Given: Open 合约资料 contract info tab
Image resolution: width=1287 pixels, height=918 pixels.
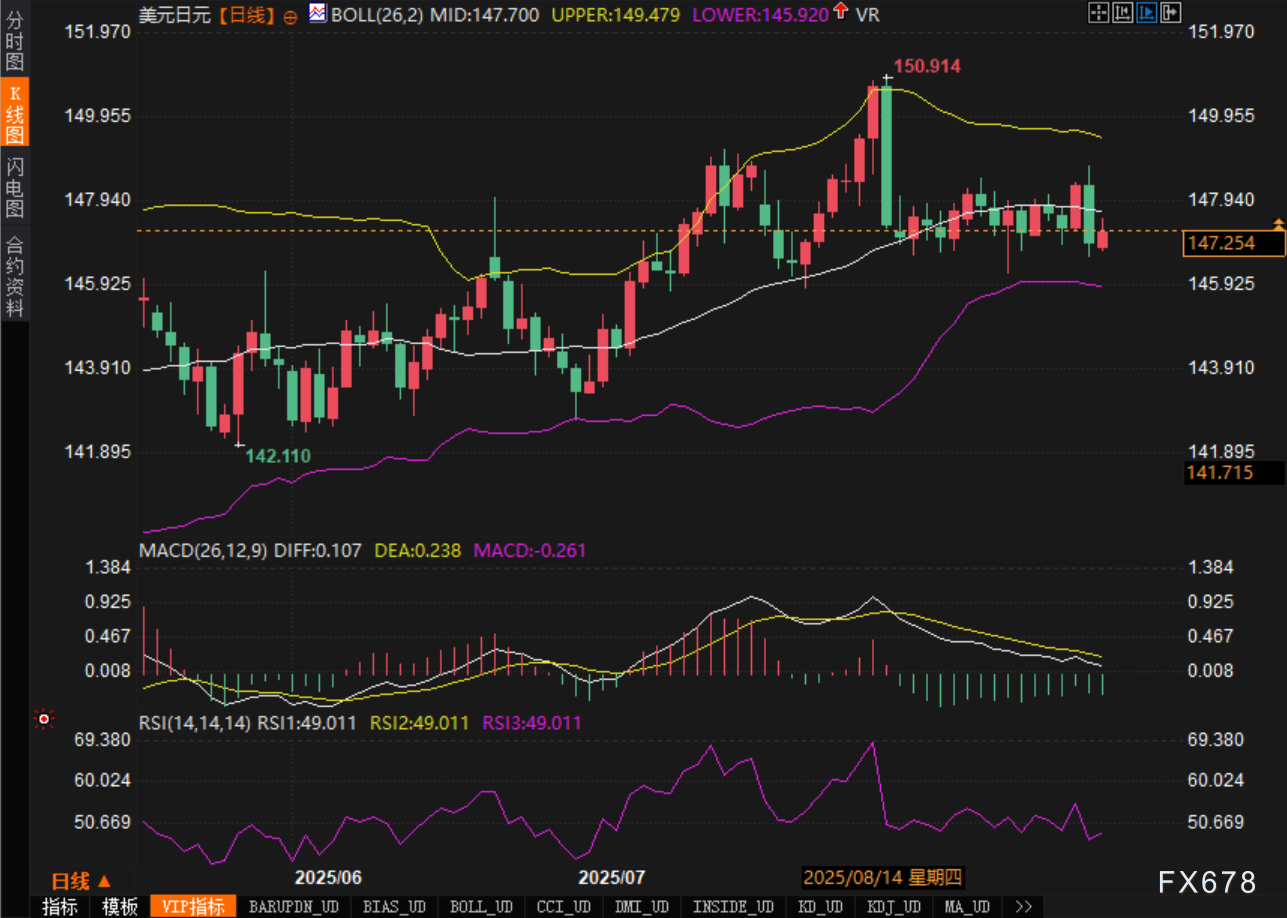Looking at the screenshot, I should [x=14, y=276].
